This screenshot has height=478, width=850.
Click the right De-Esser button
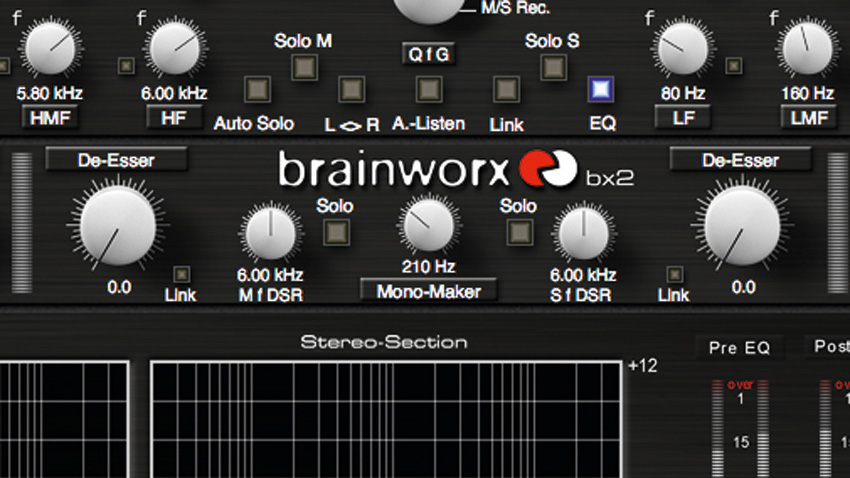pos(740,160)
